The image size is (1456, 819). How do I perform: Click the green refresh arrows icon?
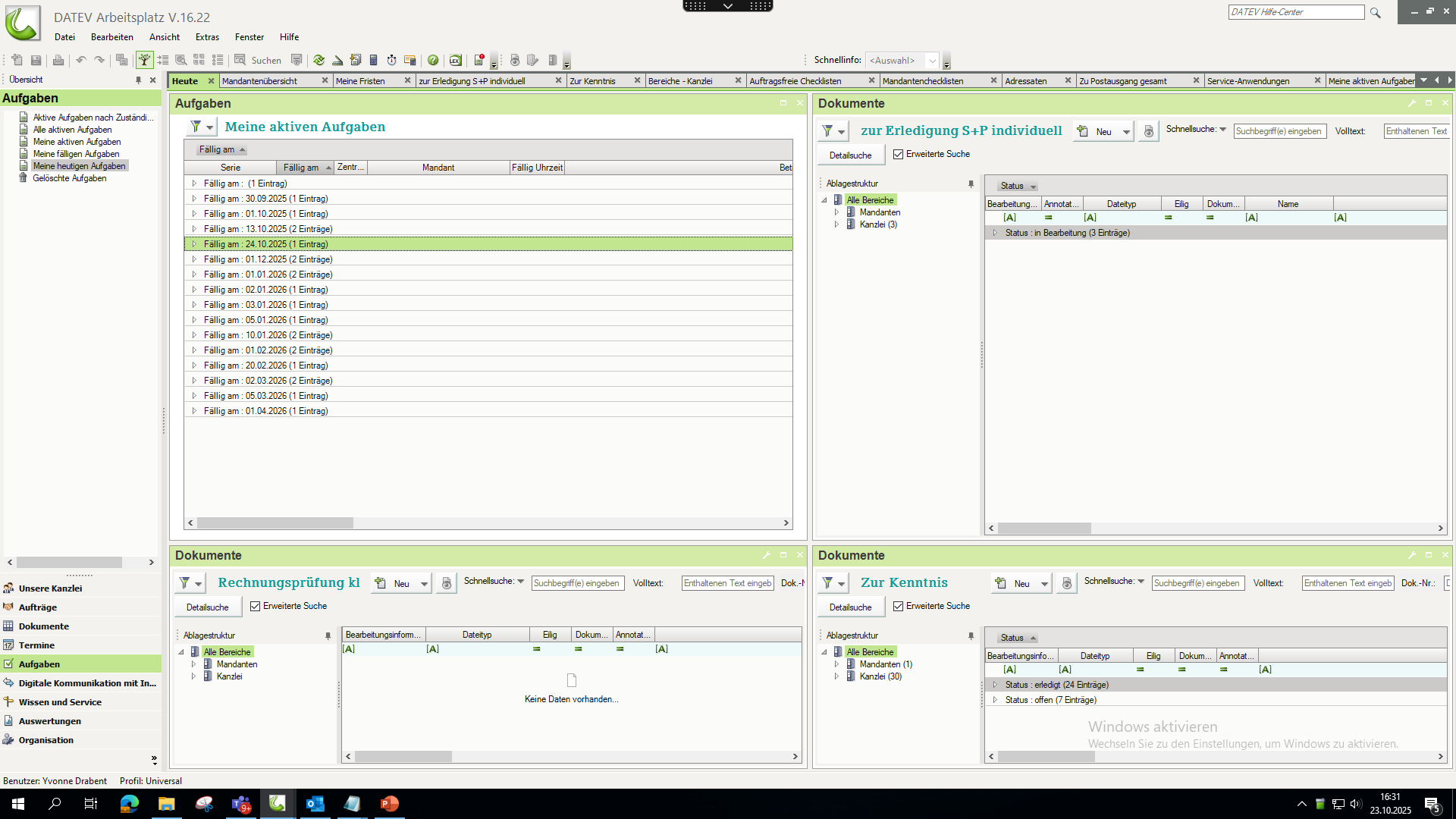pyautogui.click(x=318, y=60)
